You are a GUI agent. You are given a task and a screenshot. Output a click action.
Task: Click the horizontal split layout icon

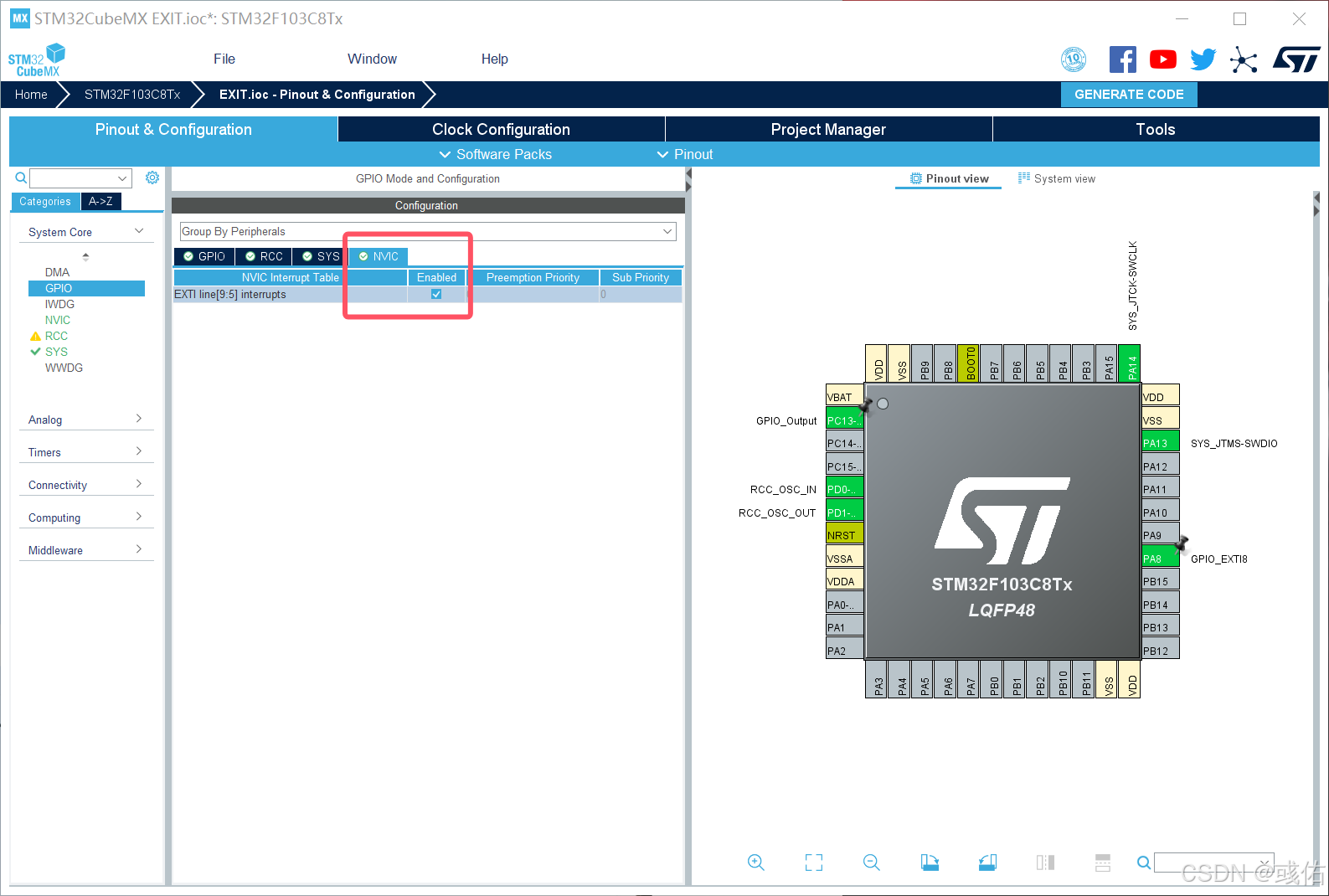pos(1103,863)
